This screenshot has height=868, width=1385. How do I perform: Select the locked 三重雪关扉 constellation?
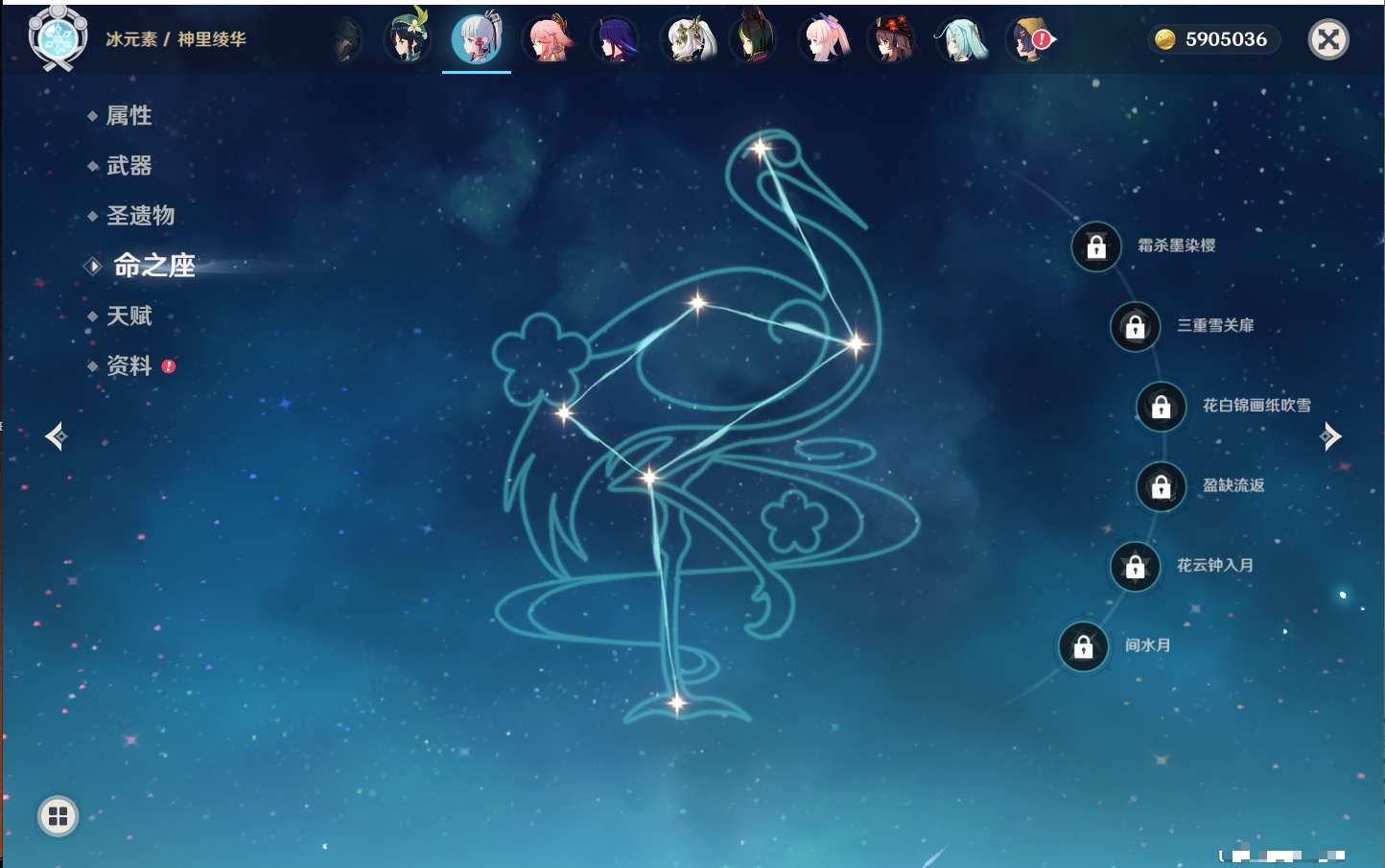click(x=1136, y=326)
